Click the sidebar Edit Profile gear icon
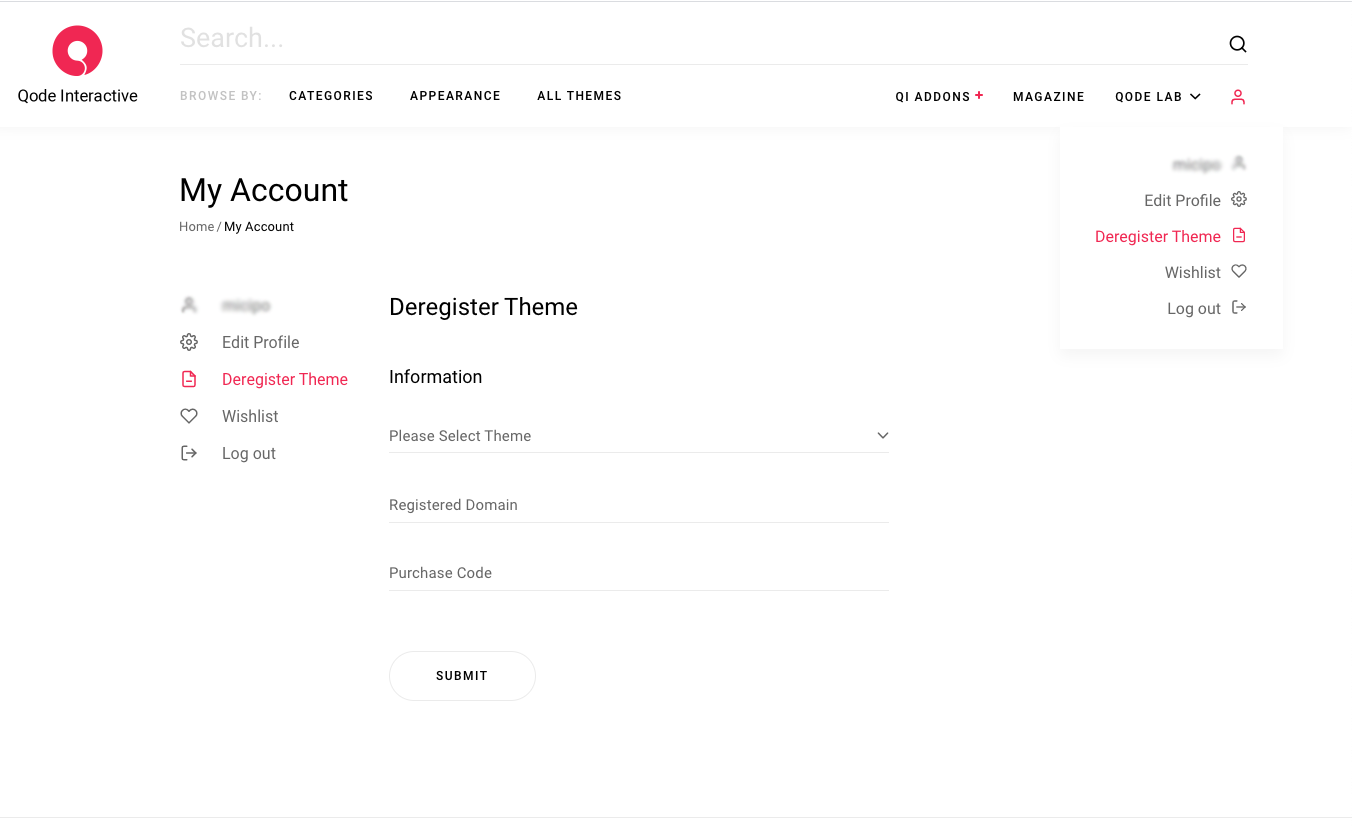This screenshot has width=1352, height=837. click(x=189, y=342)
